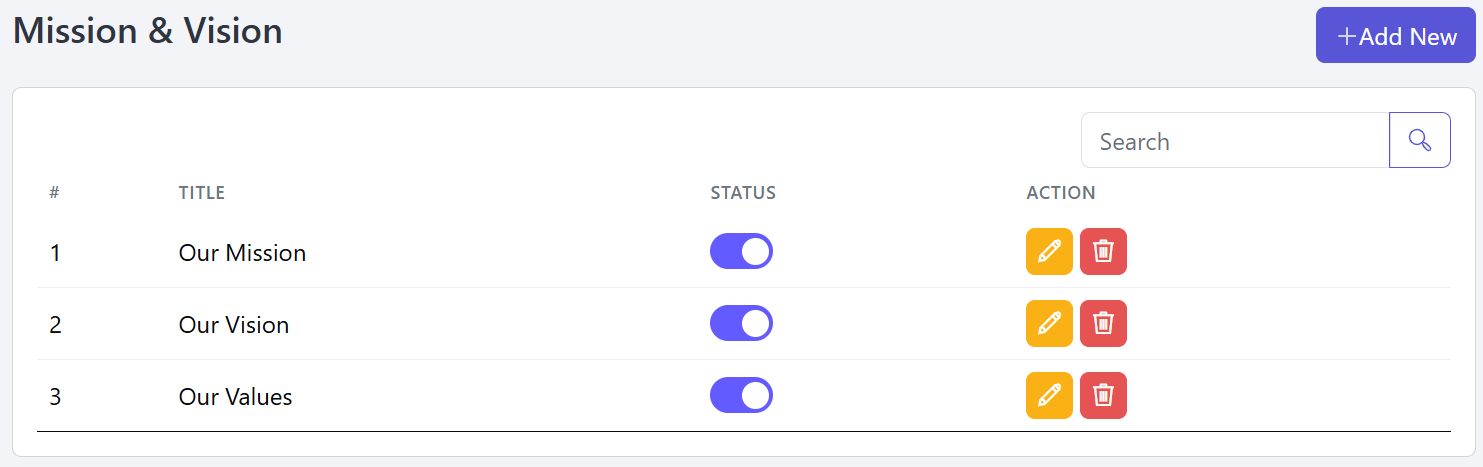Delete the Our Mission entry
Viewport: 1483px width, 467px height.
click(1103, 251)
